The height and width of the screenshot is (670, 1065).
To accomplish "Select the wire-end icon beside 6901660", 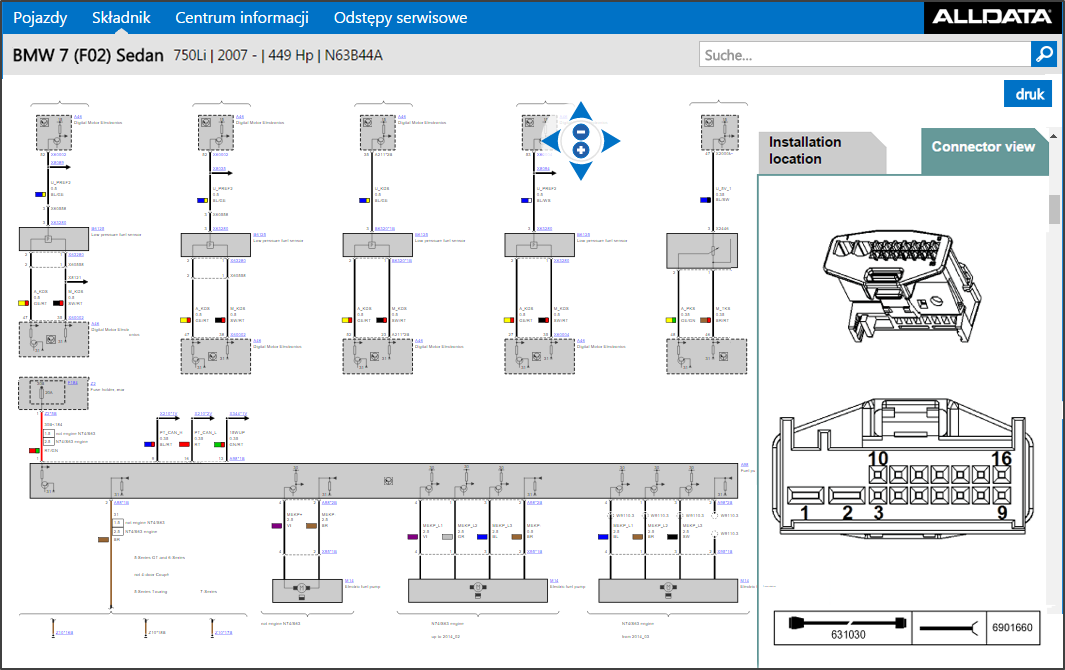I will coord(948,627).
